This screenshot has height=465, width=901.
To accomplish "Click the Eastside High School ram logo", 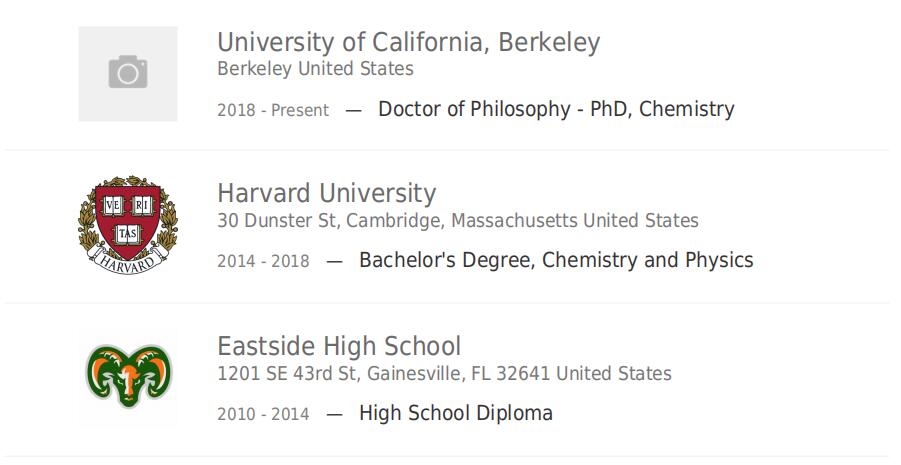I will (x=128, y=376).
